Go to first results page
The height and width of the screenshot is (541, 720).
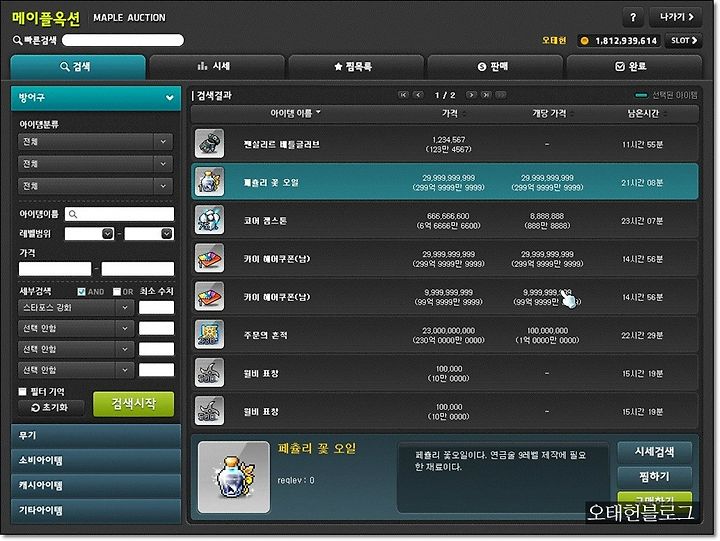click(403, 95)
